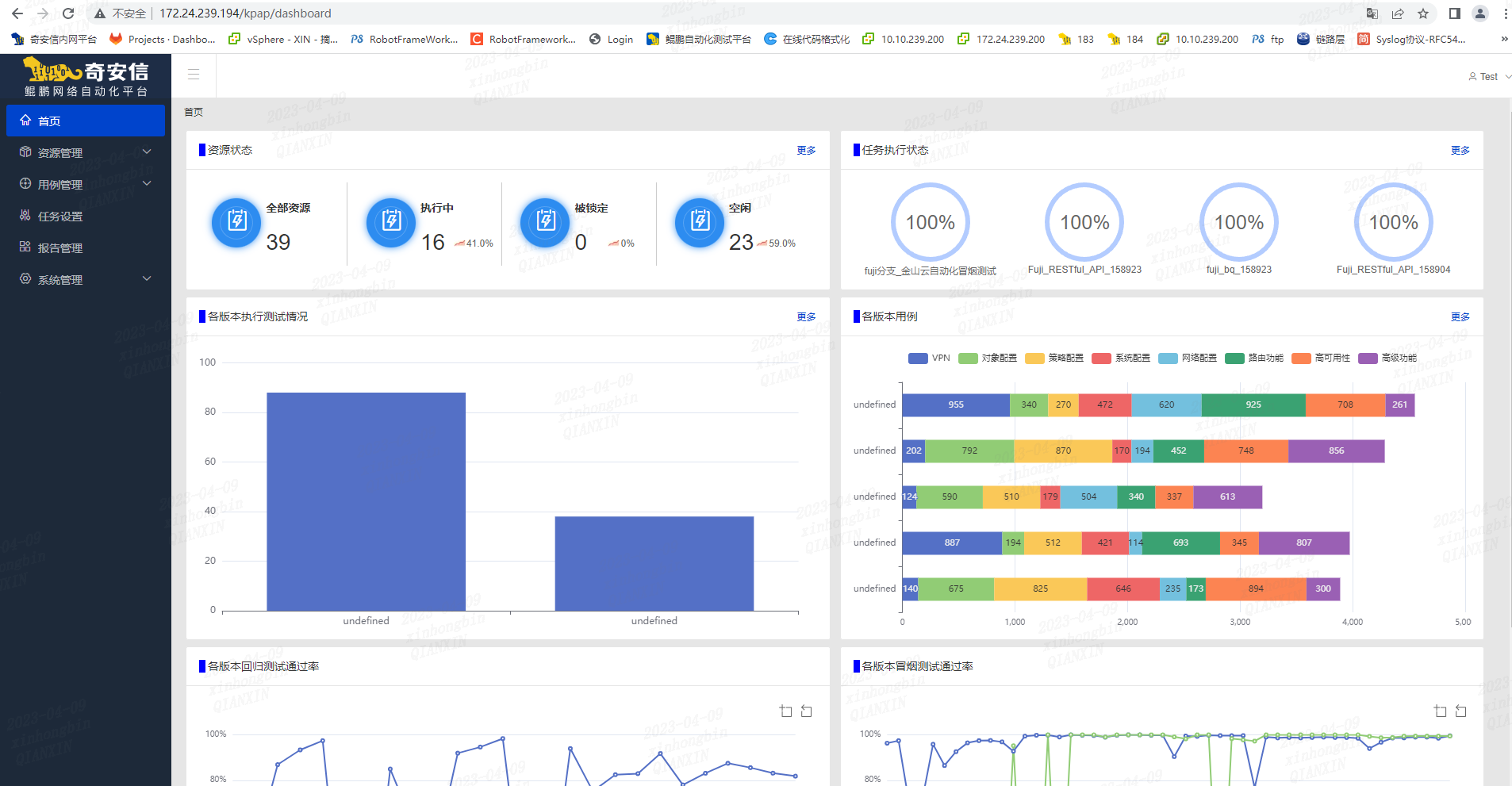Click 更多 in 各版本执行测试情况 panel
The image size is (1512, 786).
coord(806,317)
